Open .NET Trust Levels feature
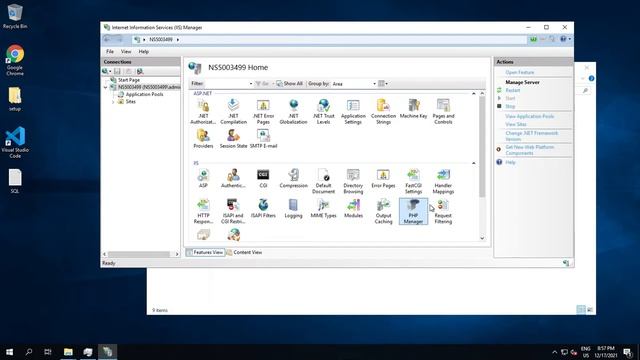 click(x=323, y=111)
